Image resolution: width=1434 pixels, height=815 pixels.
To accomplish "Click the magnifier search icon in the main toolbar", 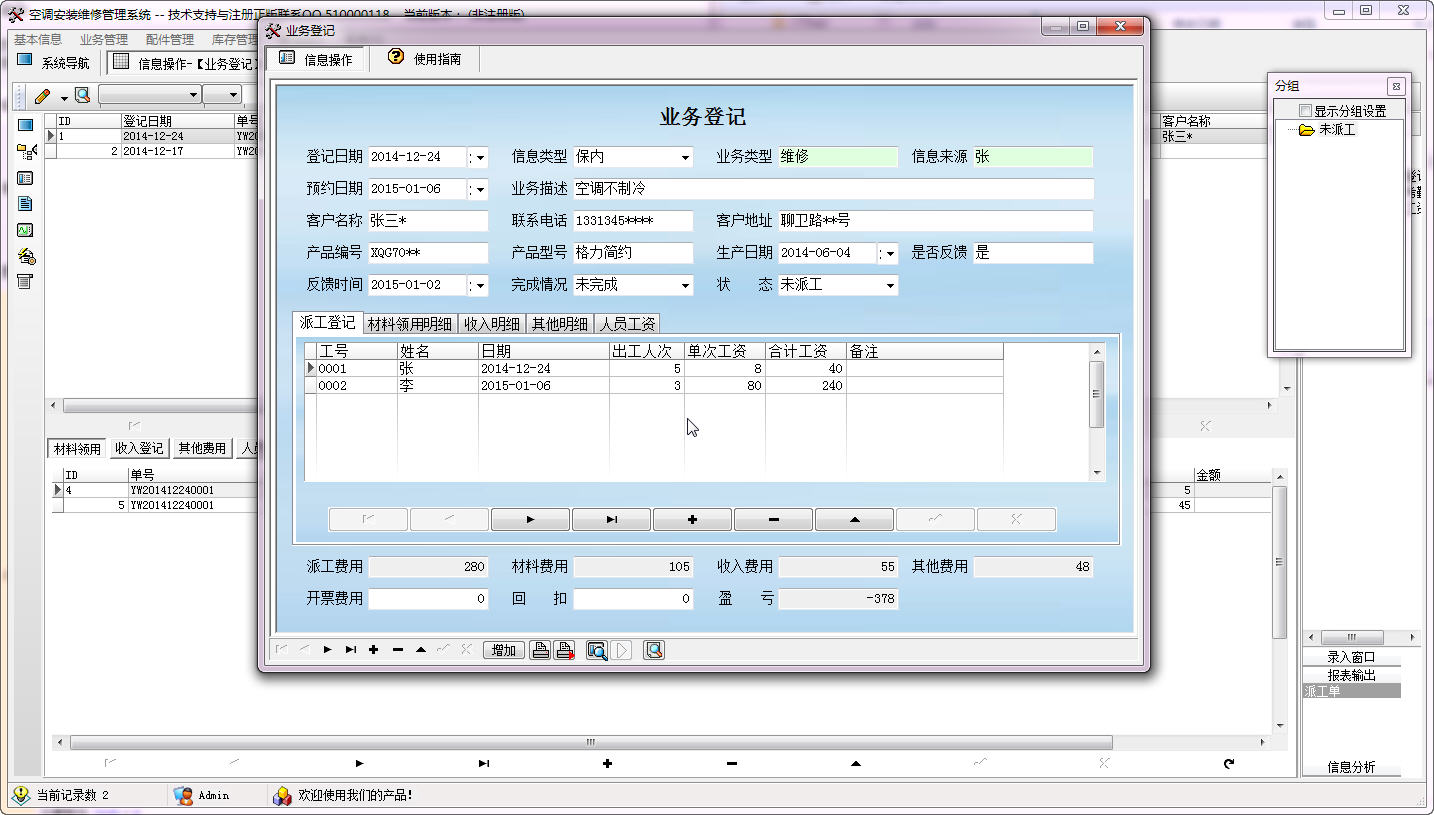I will pos(82,95).
